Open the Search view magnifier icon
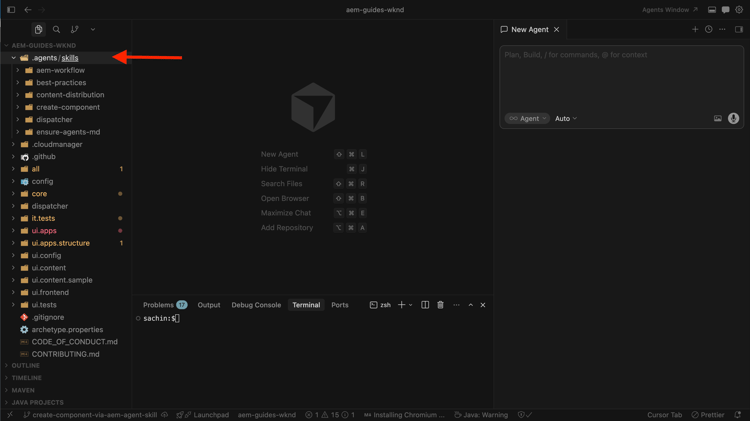750x421 pixels. 56,29
